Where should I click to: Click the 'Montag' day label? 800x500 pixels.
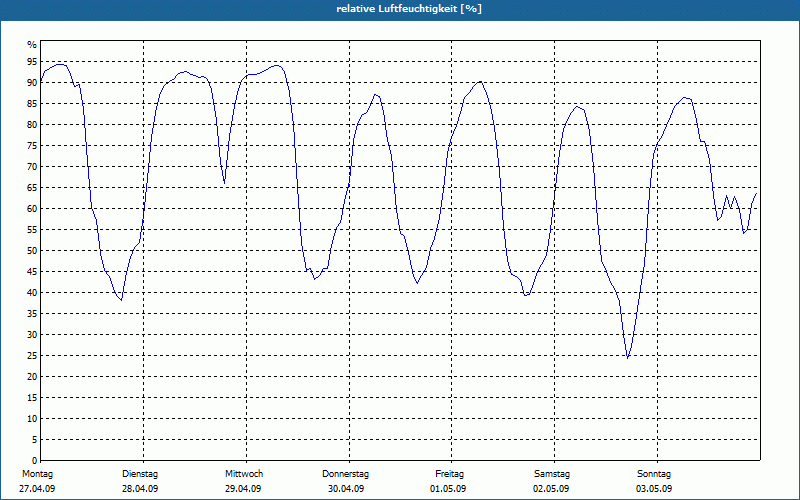click(37, 474)
